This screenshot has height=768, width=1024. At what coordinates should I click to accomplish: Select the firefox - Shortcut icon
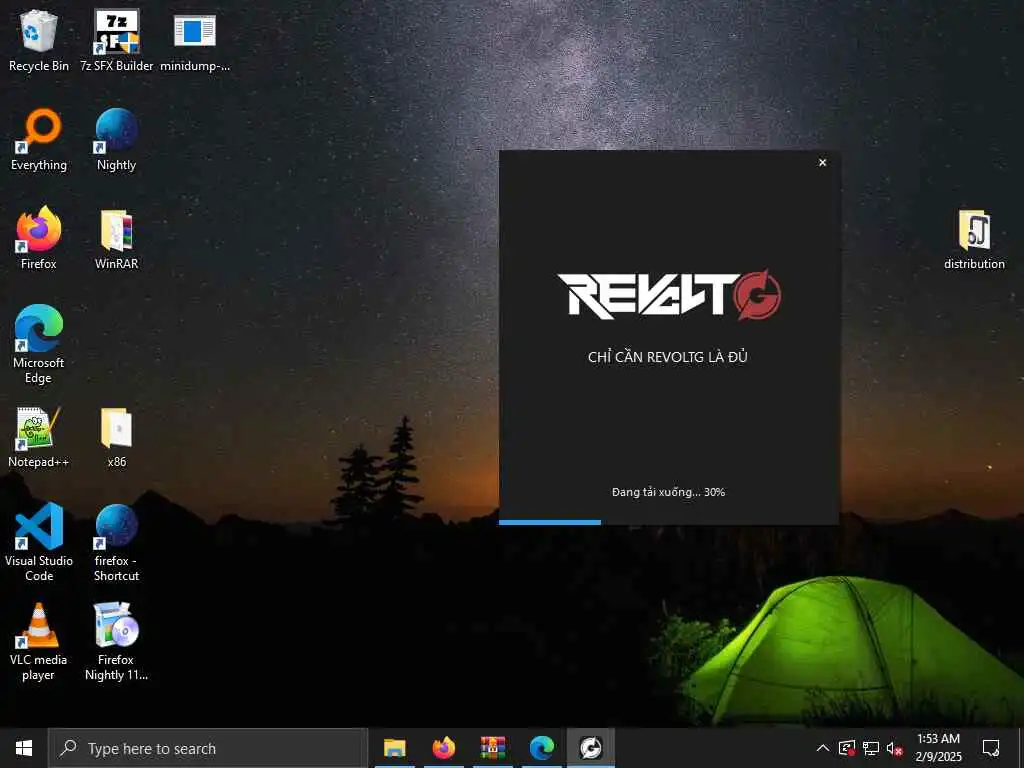(116, 543)
